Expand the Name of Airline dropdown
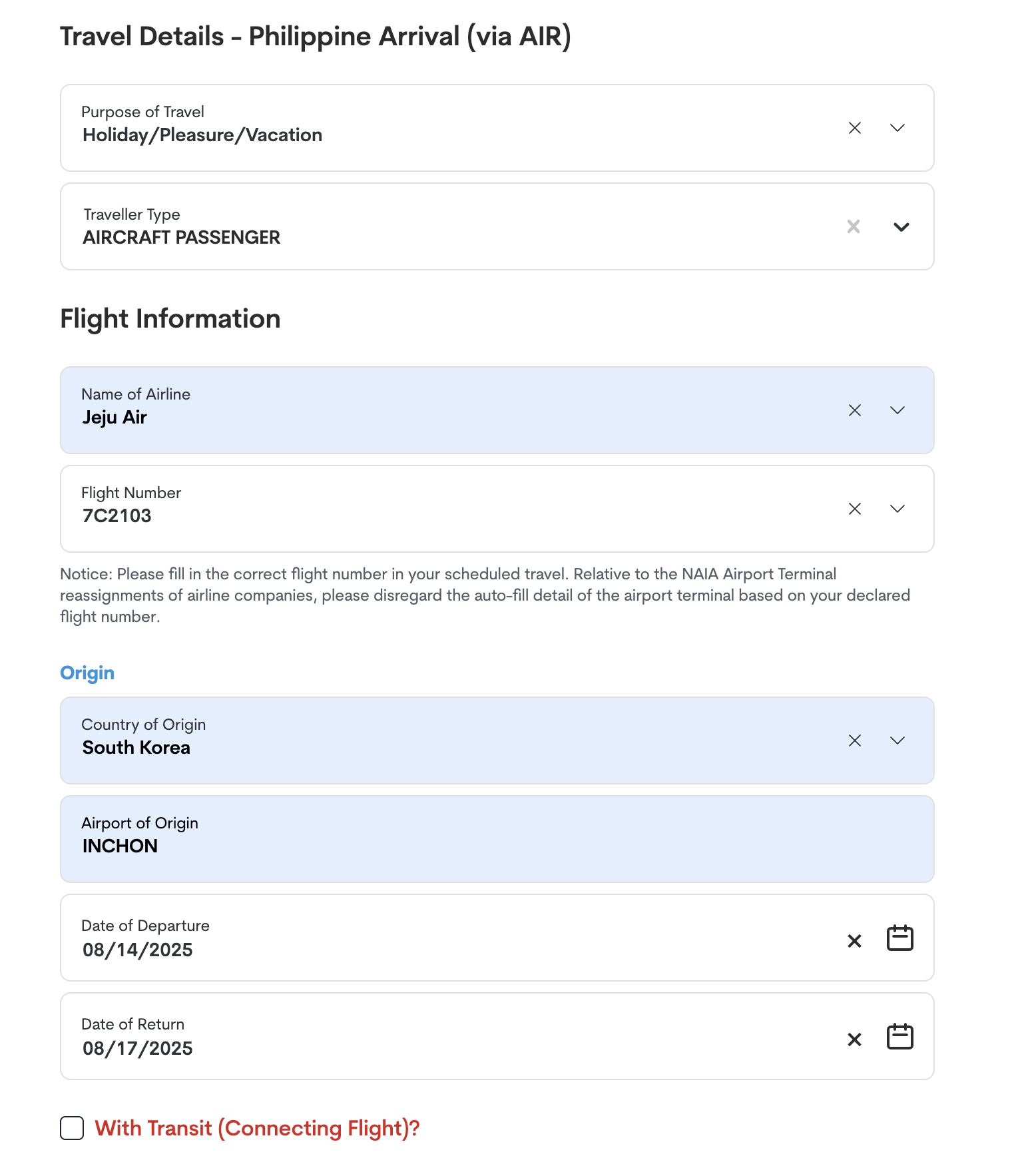1020x1176 pixels. pos(897,410)
